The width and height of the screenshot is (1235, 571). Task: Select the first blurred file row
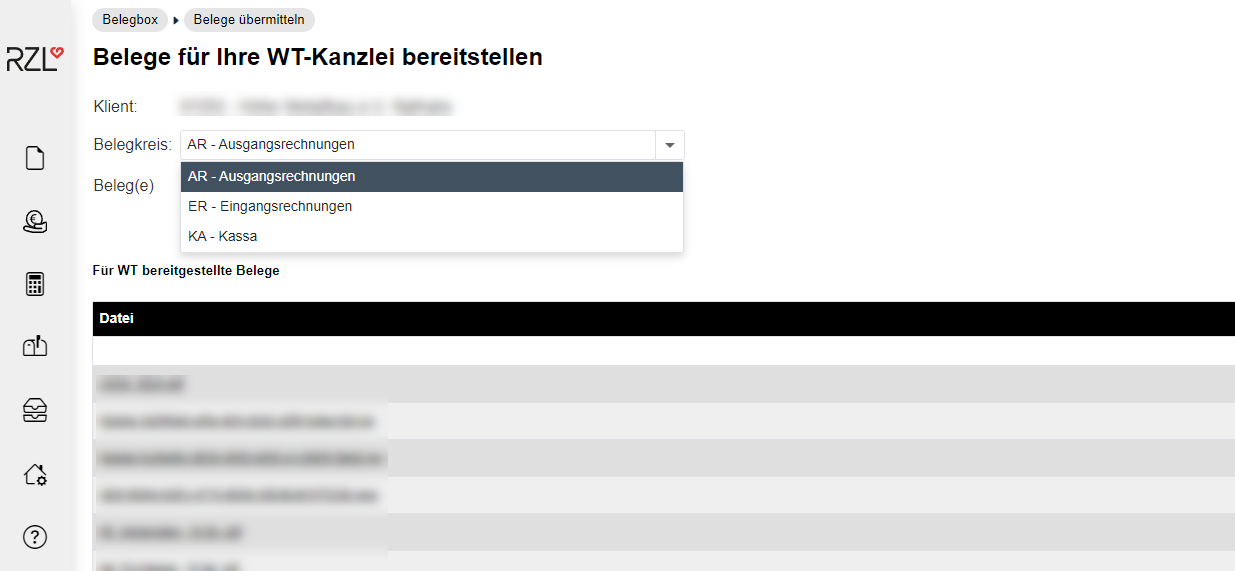[141, 384]
